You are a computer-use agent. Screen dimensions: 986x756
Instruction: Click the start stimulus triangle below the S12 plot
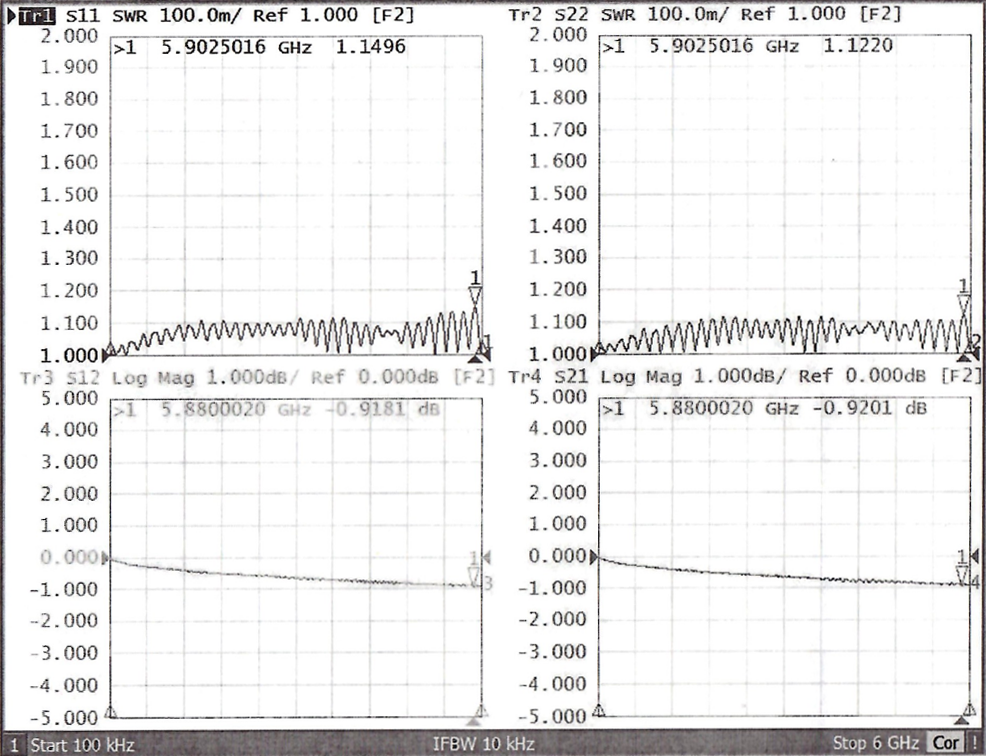[111, 712]
